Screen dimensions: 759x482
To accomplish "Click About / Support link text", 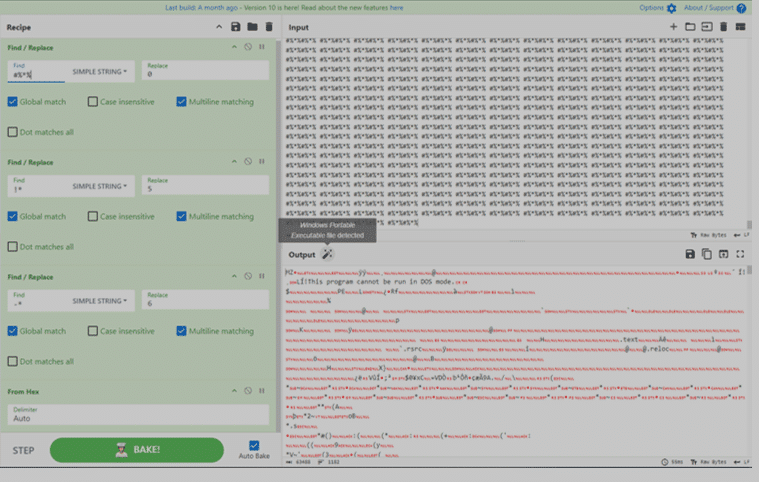I will pos(708,8).
